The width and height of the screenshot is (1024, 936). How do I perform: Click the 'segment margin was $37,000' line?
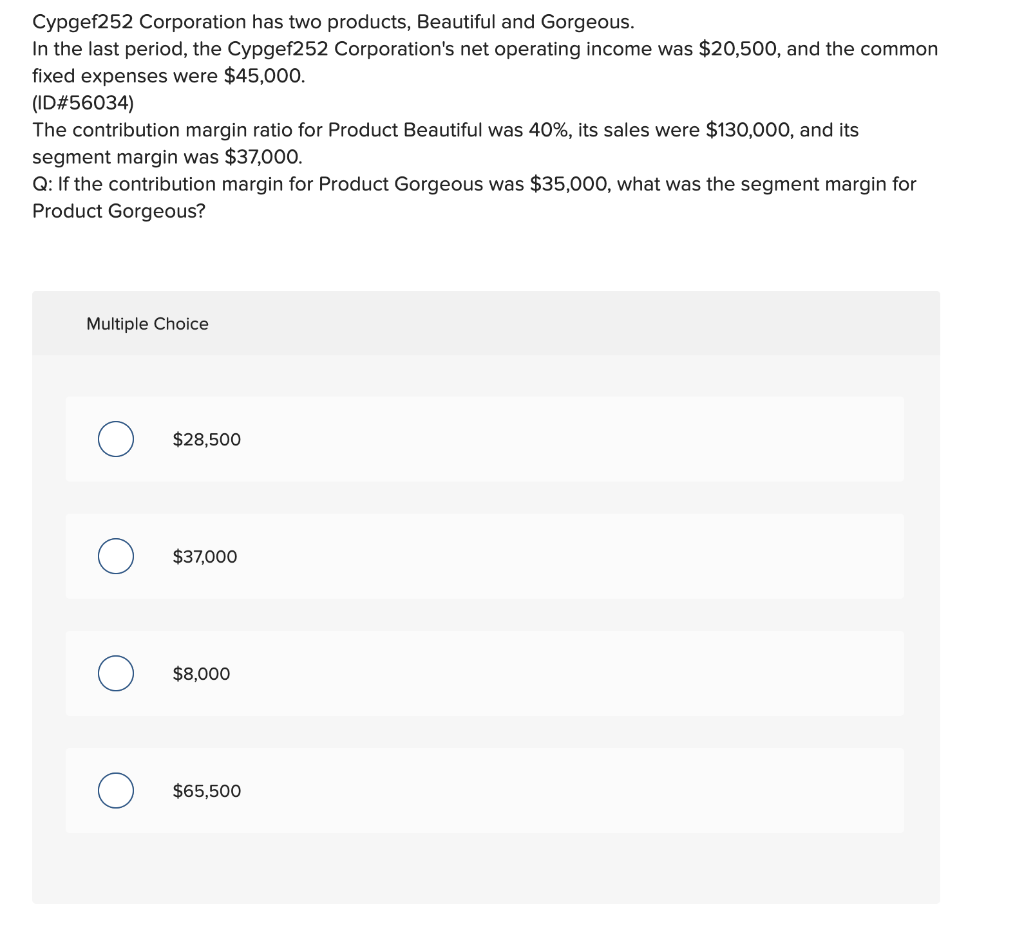tap(167, 157)
